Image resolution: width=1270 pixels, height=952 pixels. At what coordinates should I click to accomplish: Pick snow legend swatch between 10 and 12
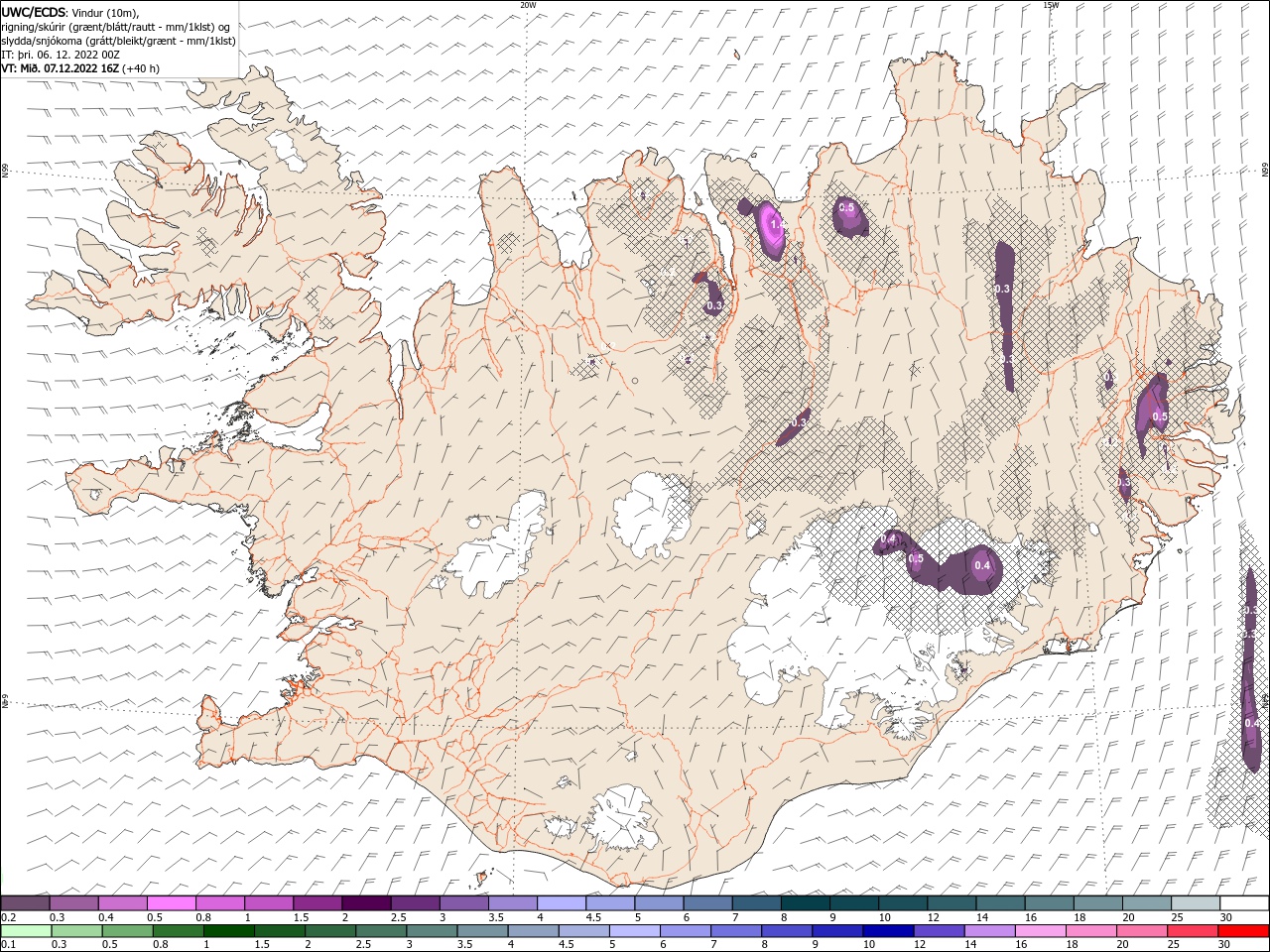(x=902, y=903)
